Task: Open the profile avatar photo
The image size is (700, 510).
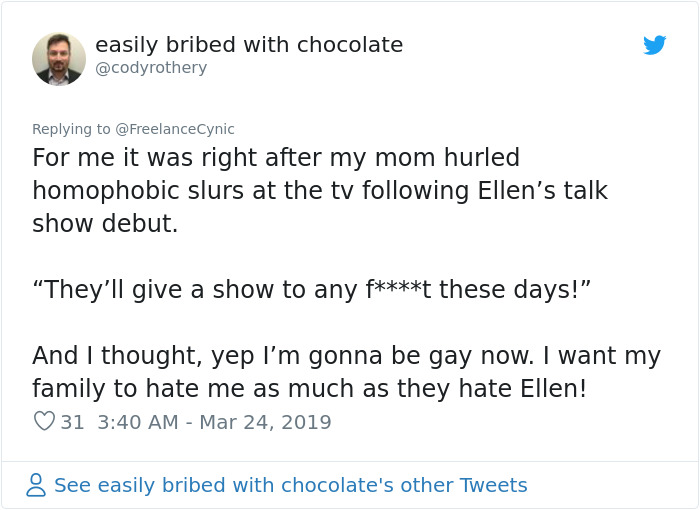Action: click(59, 59)
